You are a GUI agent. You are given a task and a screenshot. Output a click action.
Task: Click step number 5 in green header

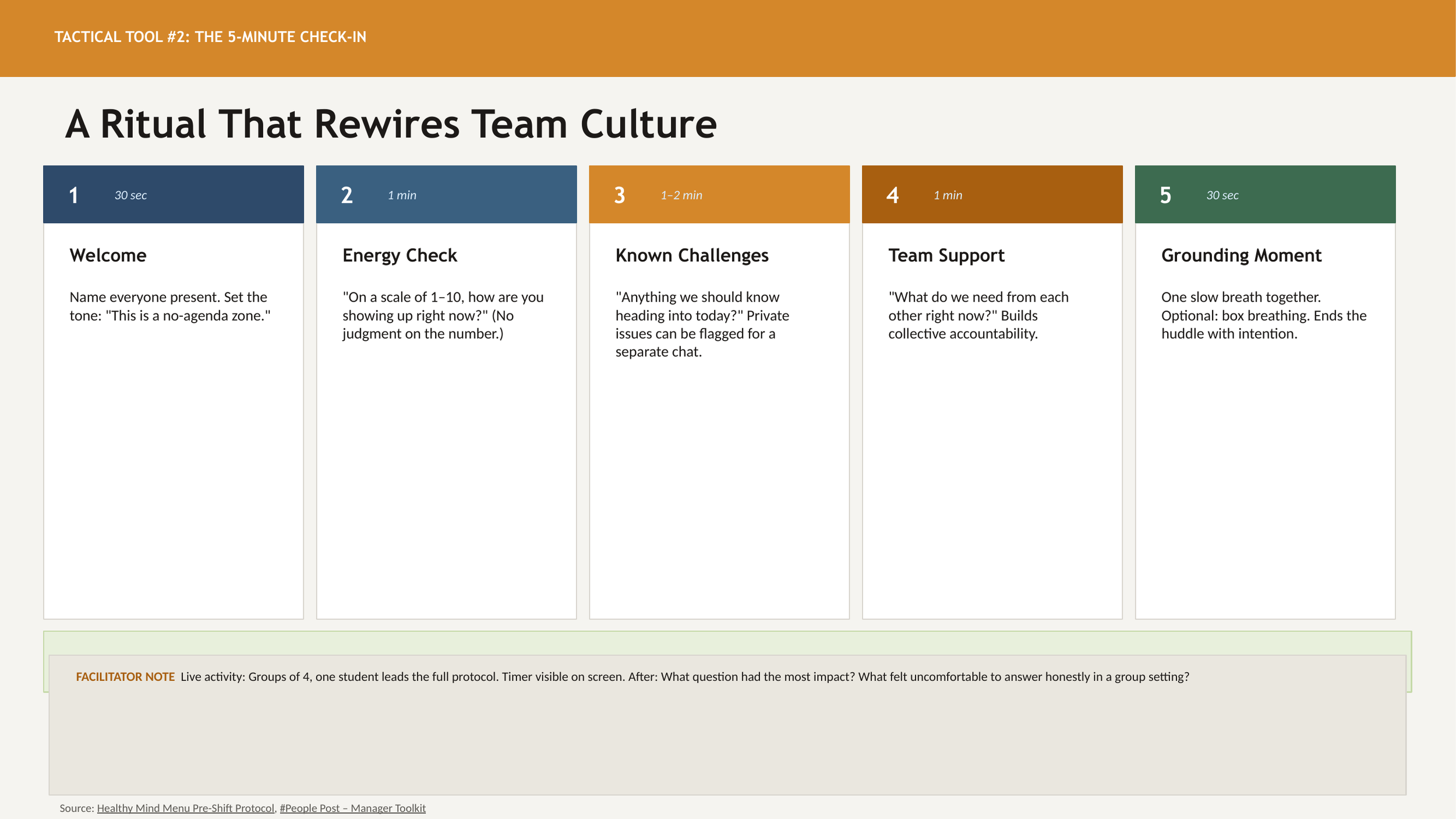[x=1165, y=195]
